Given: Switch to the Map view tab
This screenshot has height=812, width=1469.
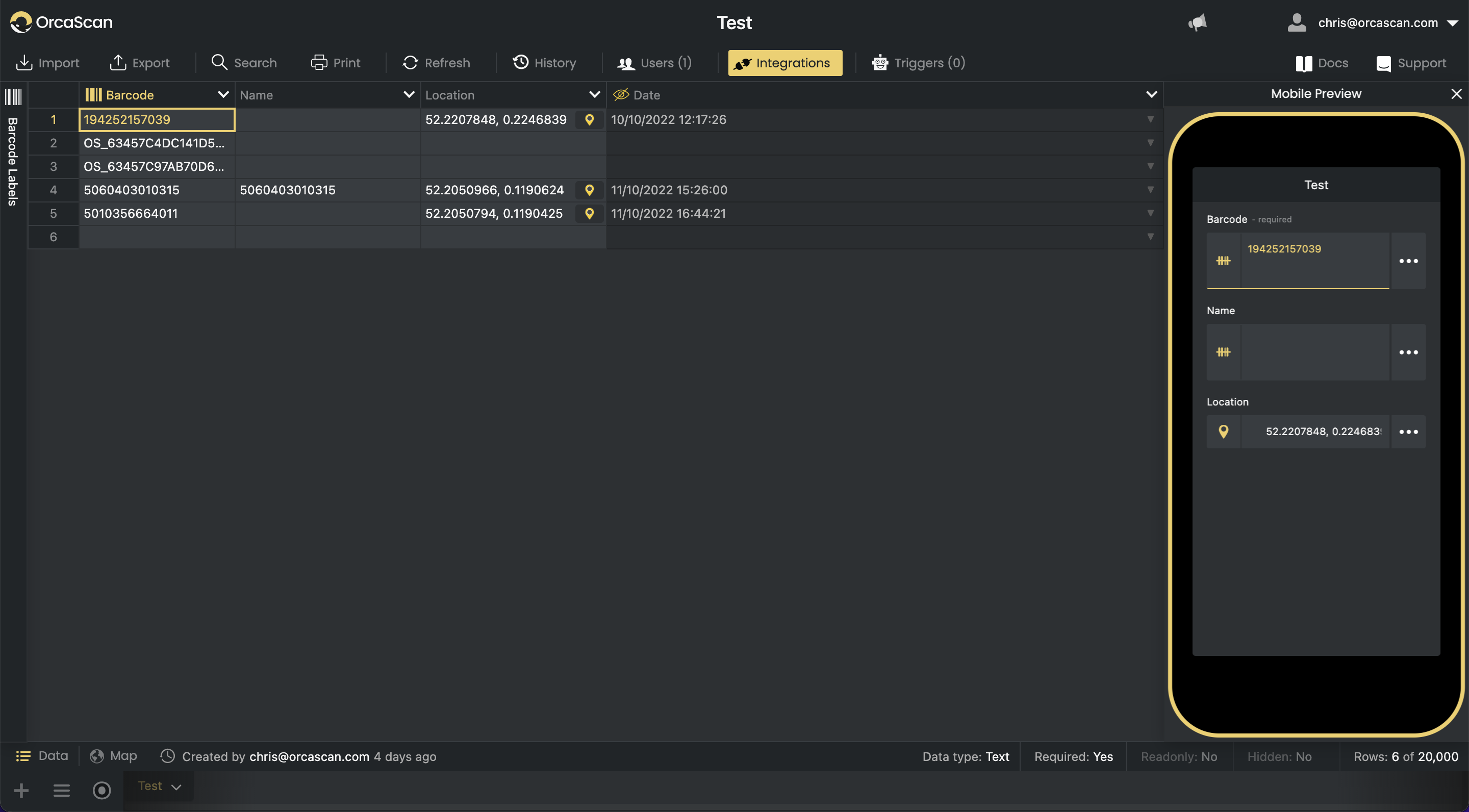Looking at the screenshot, I should (x=114, y=756).
